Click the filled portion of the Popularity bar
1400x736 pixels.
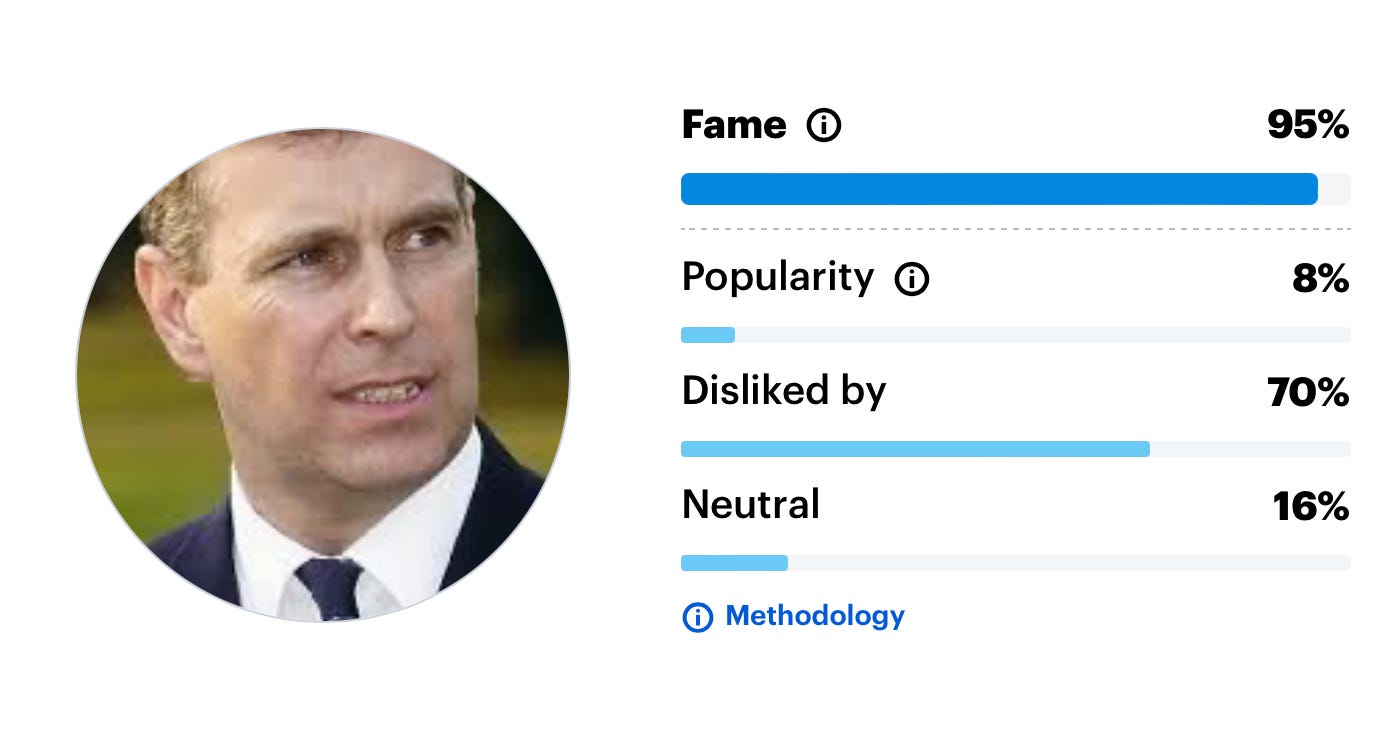point(708,335)
